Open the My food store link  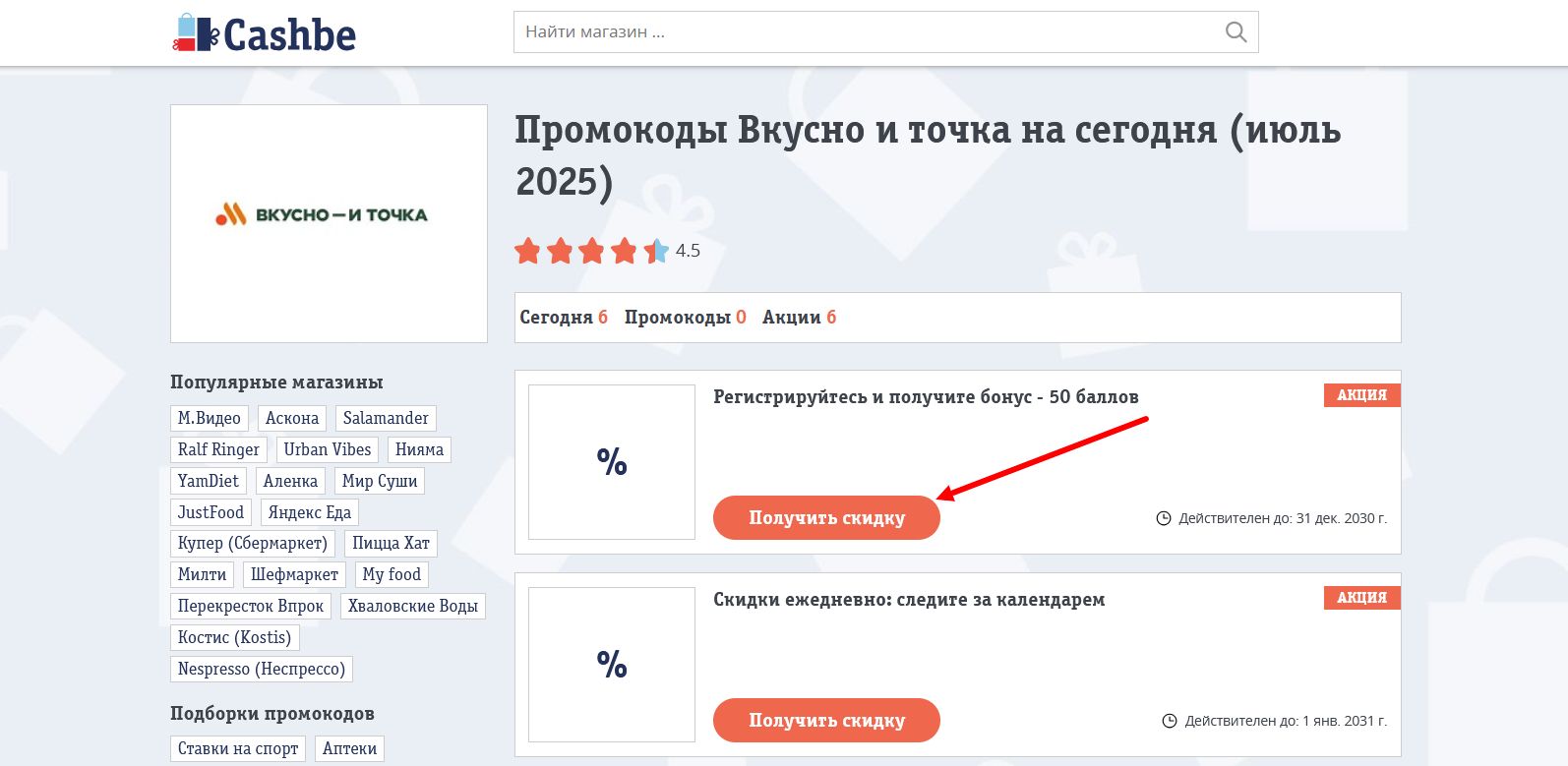[x=392, y=574]
